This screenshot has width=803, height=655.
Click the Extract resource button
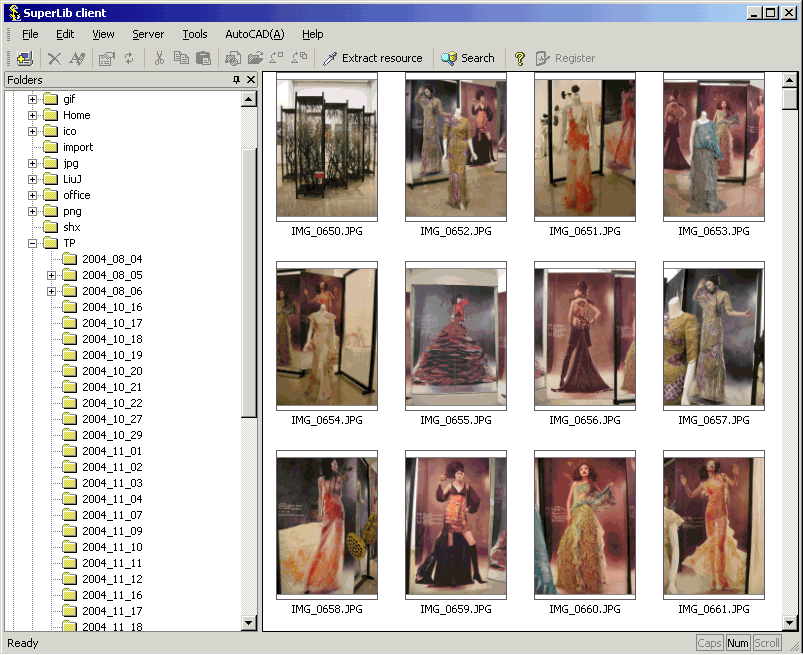point(372,58)
